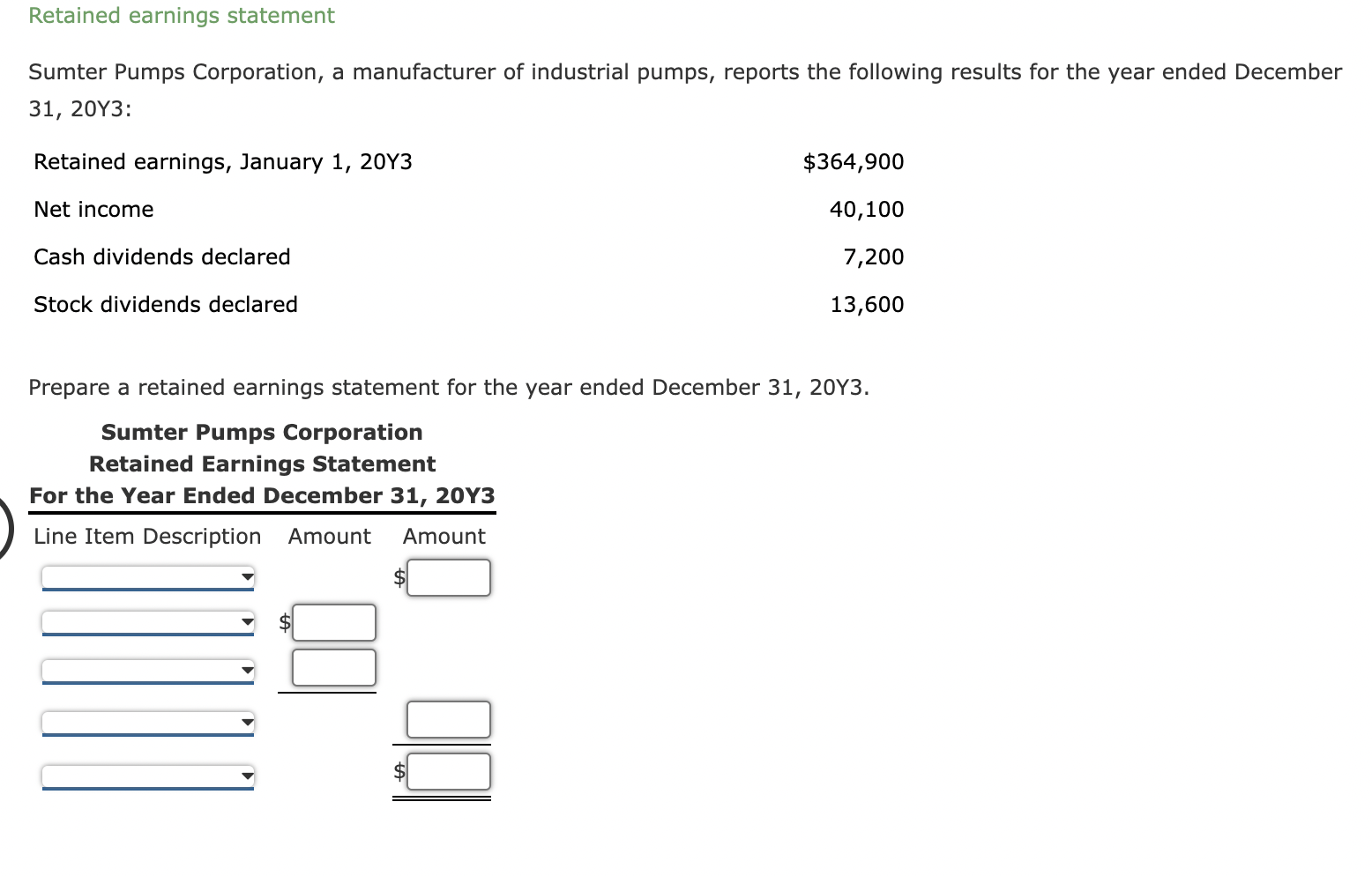The image size is (1372, 876).
Task: Expand the chevron arrow on the first dropdown
Action: 247,576
